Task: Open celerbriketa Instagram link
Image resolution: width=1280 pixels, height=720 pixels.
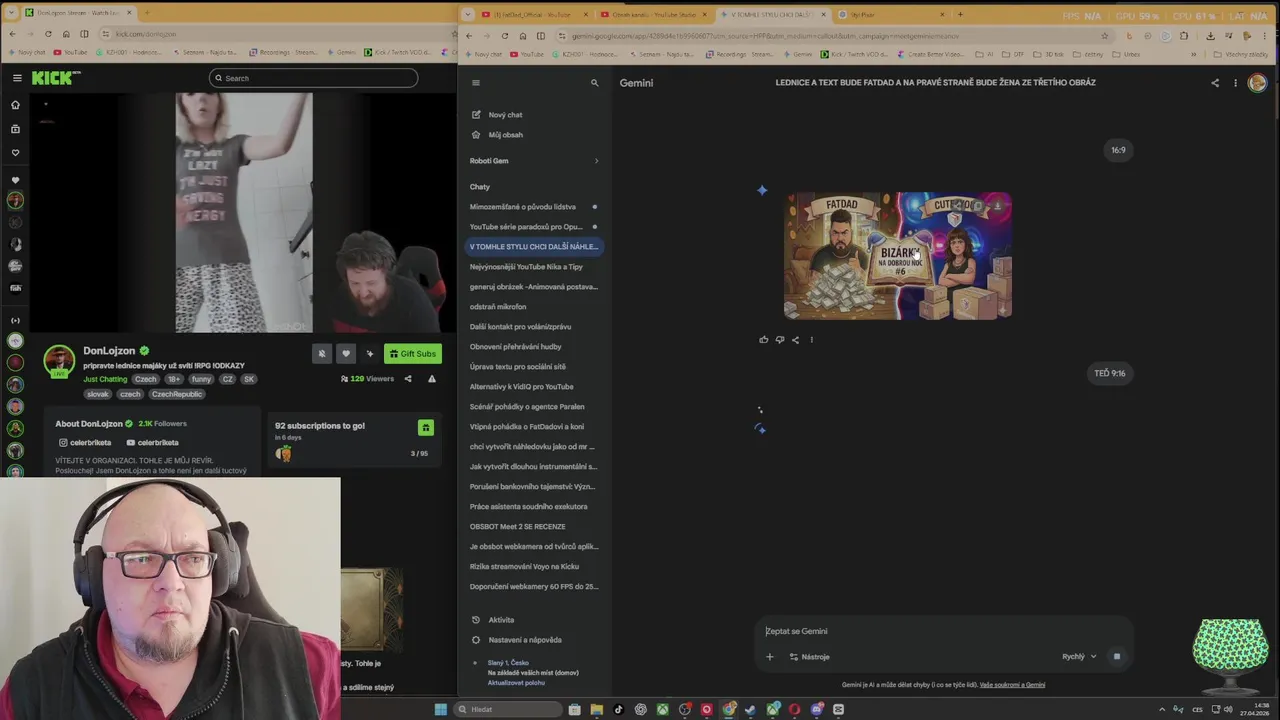Action: (x=85, y=442)
